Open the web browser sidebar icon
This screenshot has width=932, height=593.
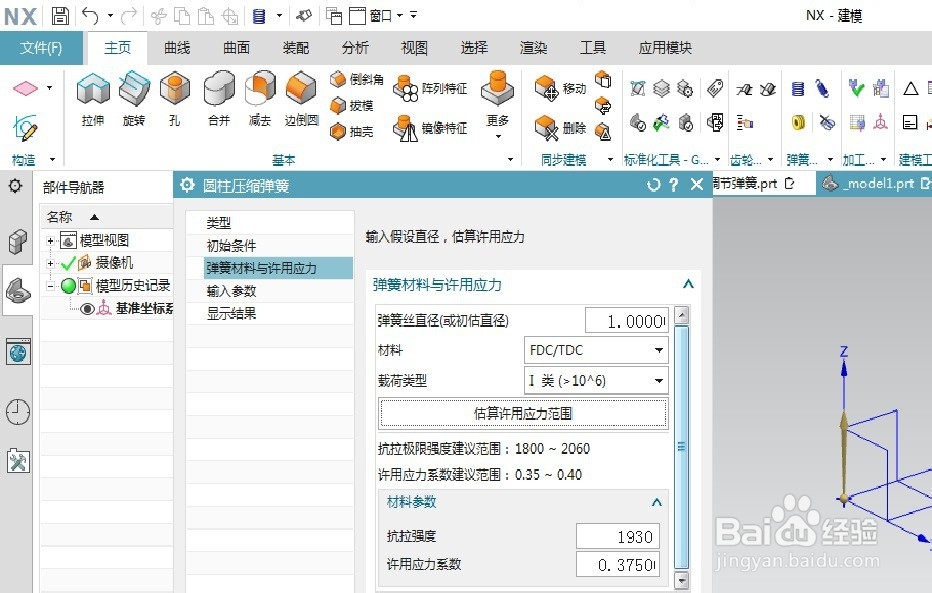coord(18,352)
